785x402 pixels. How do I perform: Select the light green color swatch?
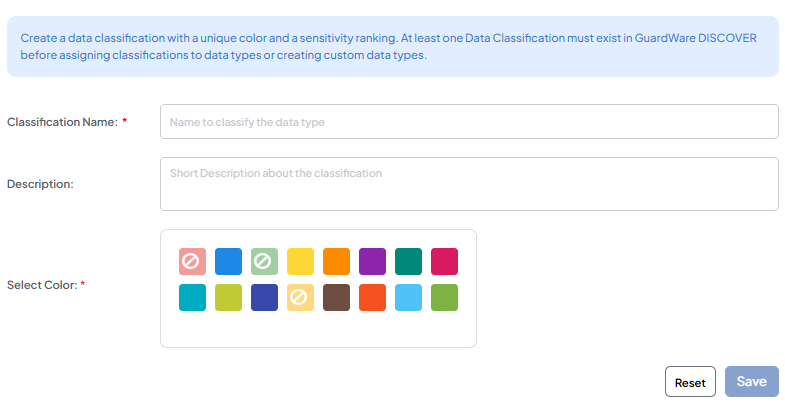(444, 297)
